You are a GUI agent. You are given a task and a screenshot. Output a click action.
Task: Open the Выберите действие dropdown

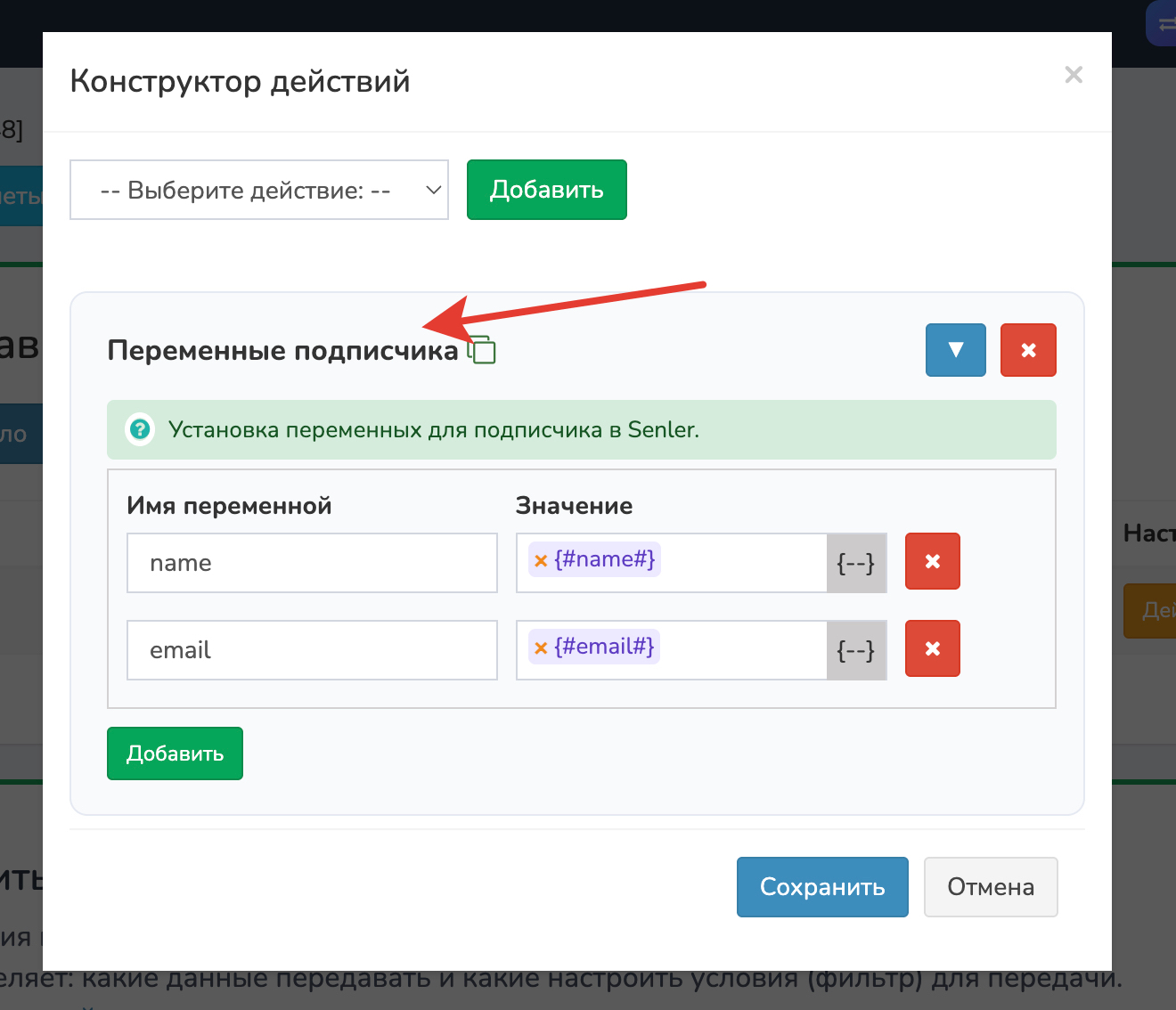258,190
